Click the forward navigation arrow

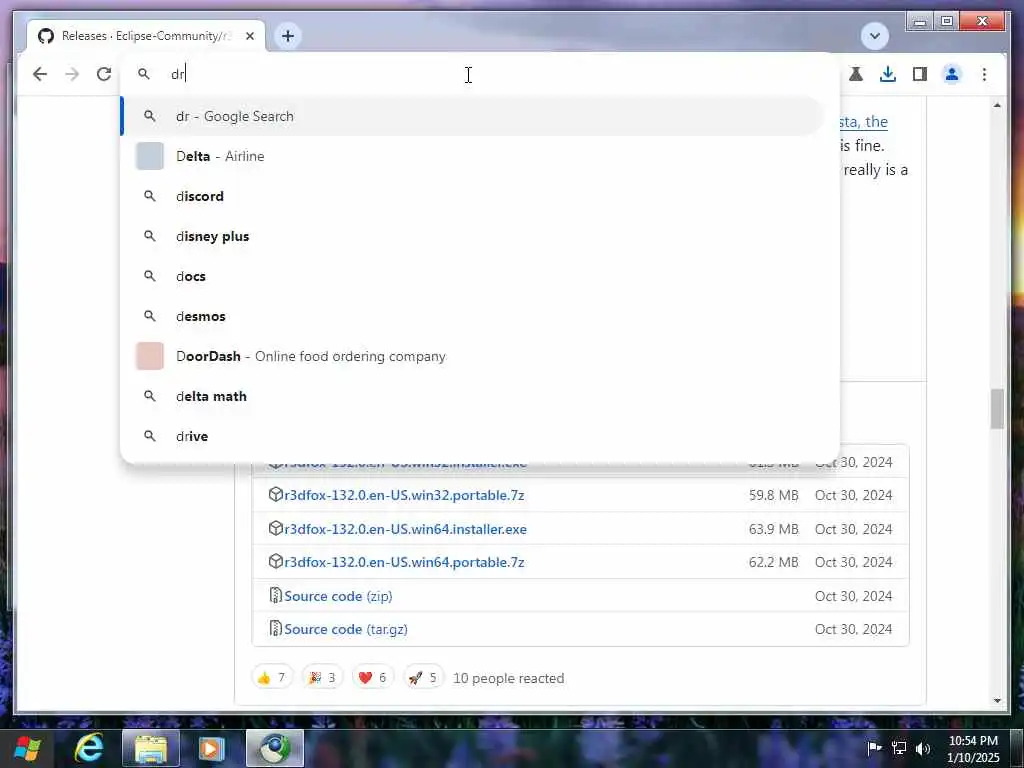[x=72, y=74]
